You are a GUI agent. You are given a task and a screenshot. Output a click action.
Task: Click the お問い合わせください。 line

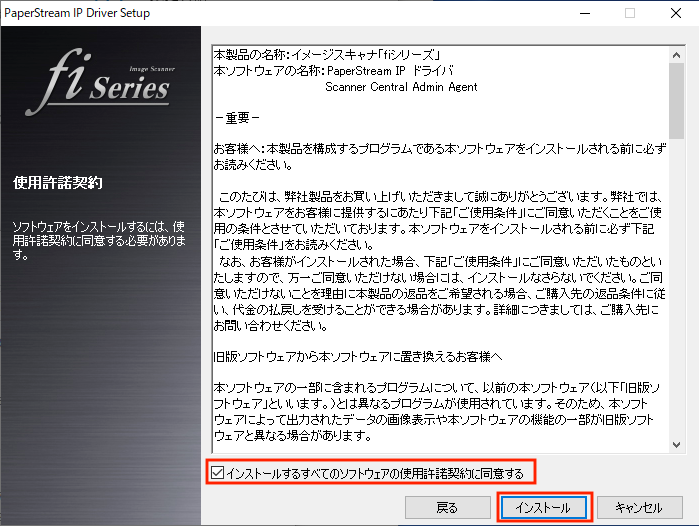pos(271,325)
